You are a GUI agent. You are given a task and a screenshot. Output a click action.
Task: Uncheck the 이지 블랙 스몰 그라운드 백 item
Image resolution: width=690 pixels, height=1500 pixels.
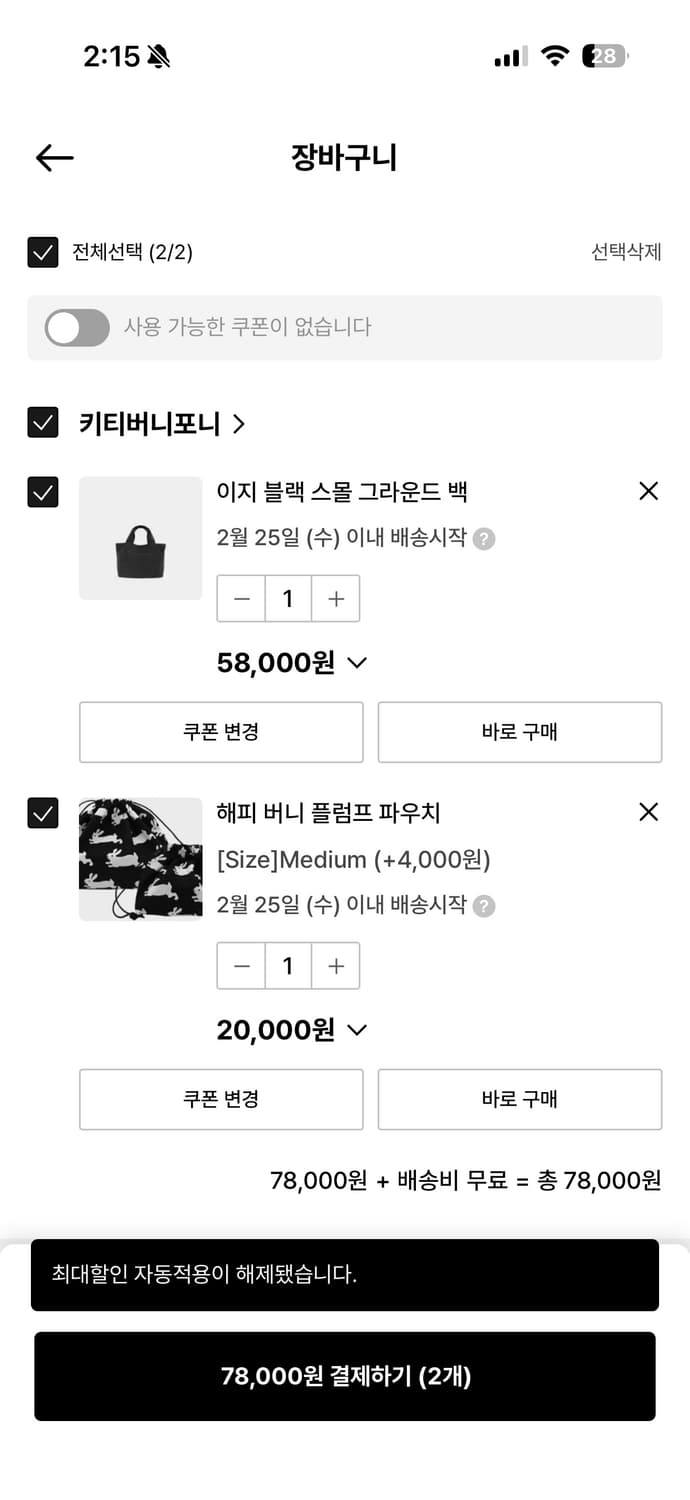click(x=42, y=491)
